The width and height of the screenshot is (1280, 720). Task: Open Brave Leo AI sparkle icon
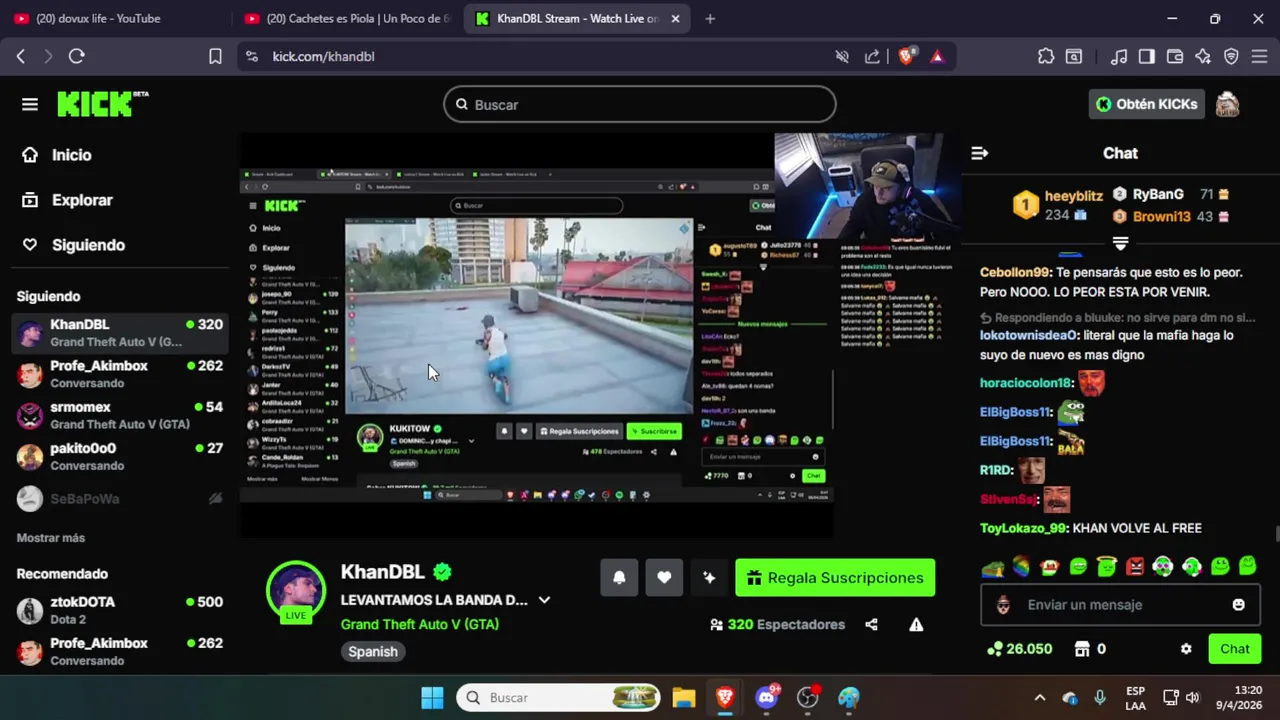(x=1203, y=57)
